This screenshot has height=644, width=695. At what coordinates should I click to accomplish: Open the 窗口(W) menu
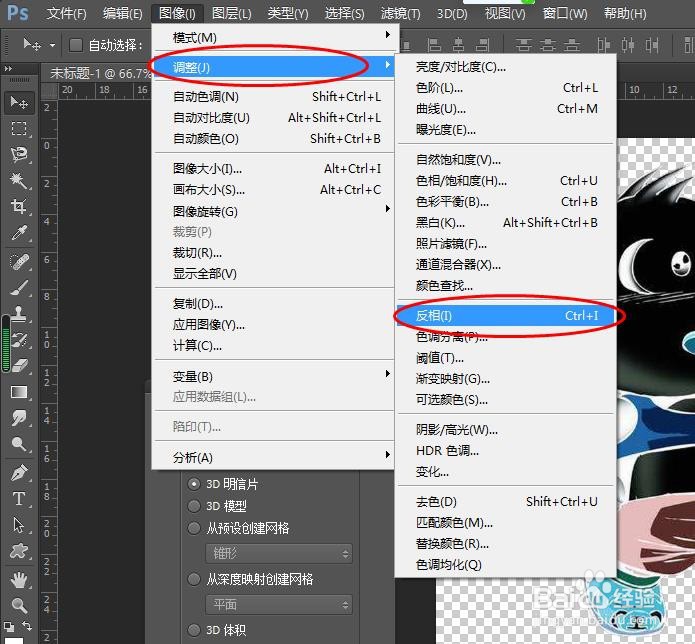click(565, 13)
